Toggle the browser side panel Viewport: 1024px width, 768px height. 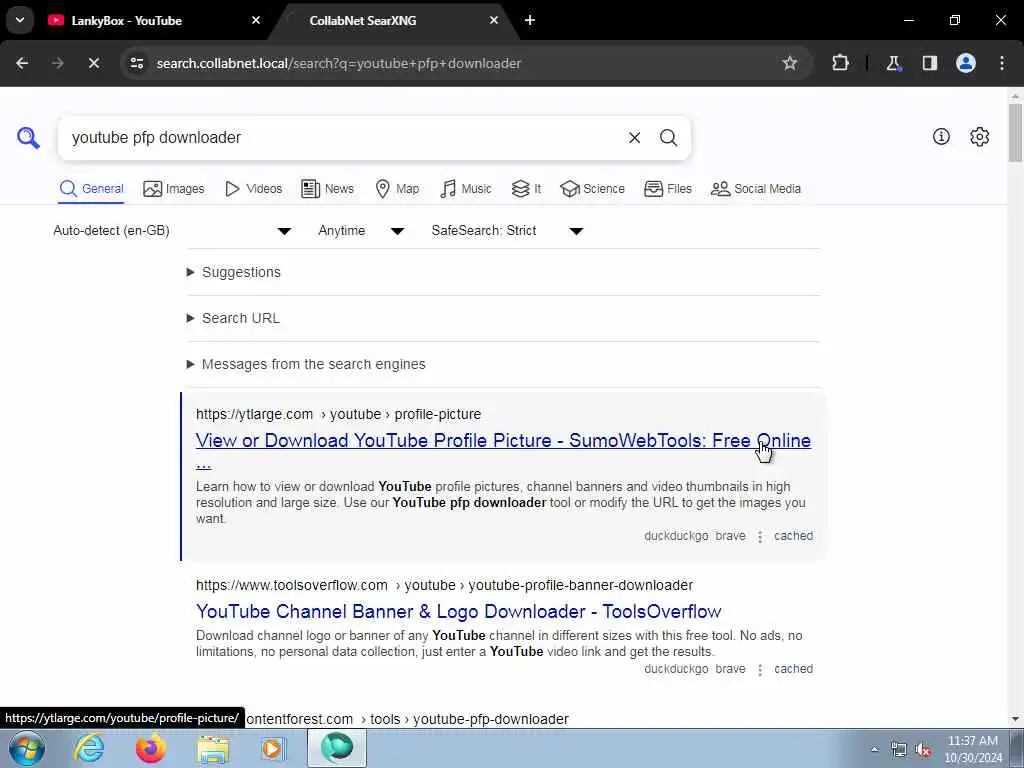point(930,63)
